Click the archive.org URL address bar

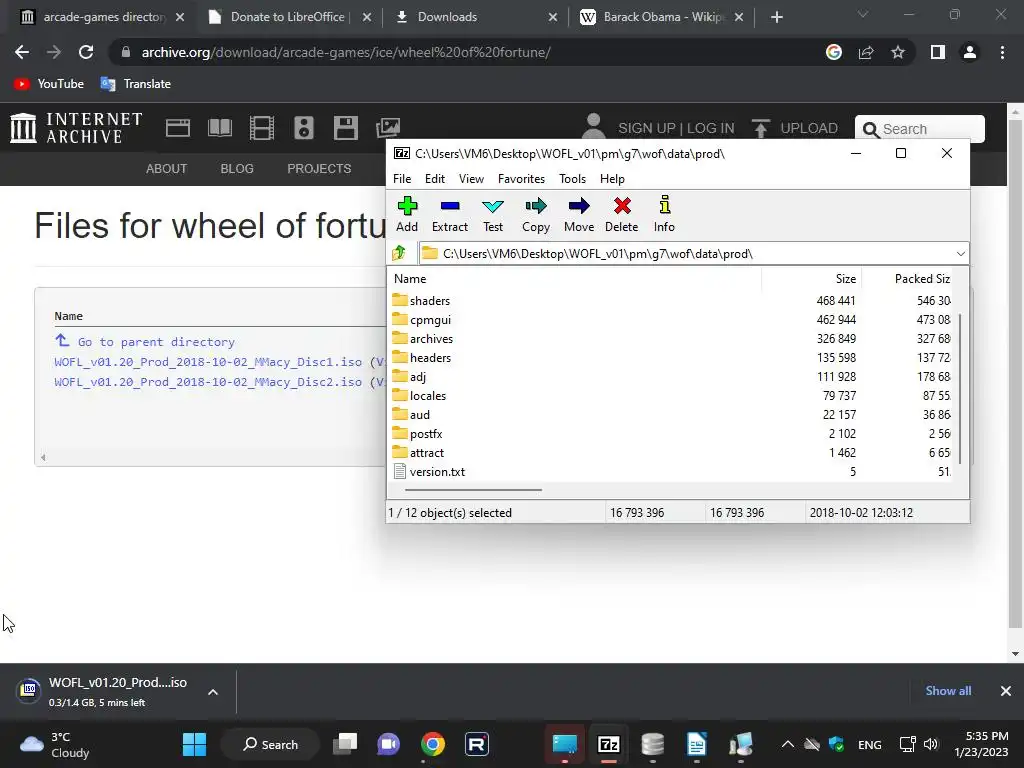coord(346,52)
